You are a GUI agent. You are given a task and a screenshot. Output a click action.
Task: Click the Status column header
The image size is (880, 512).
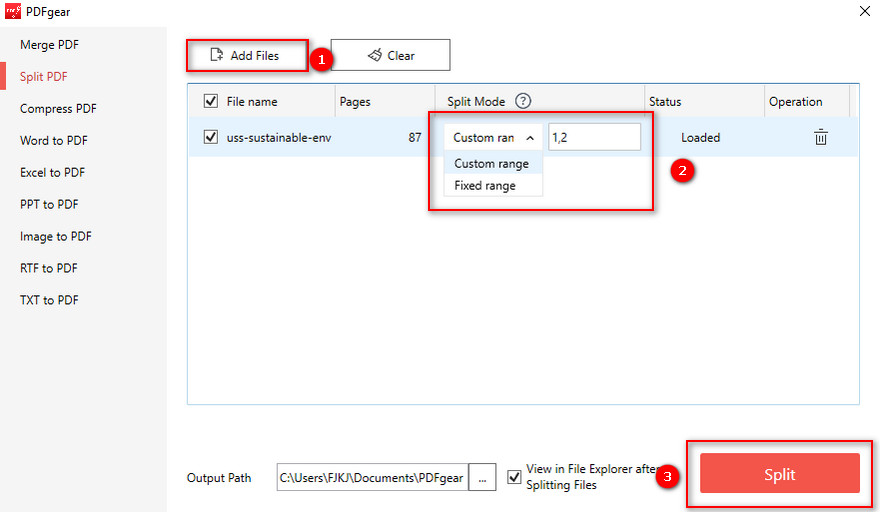[704, 102]
